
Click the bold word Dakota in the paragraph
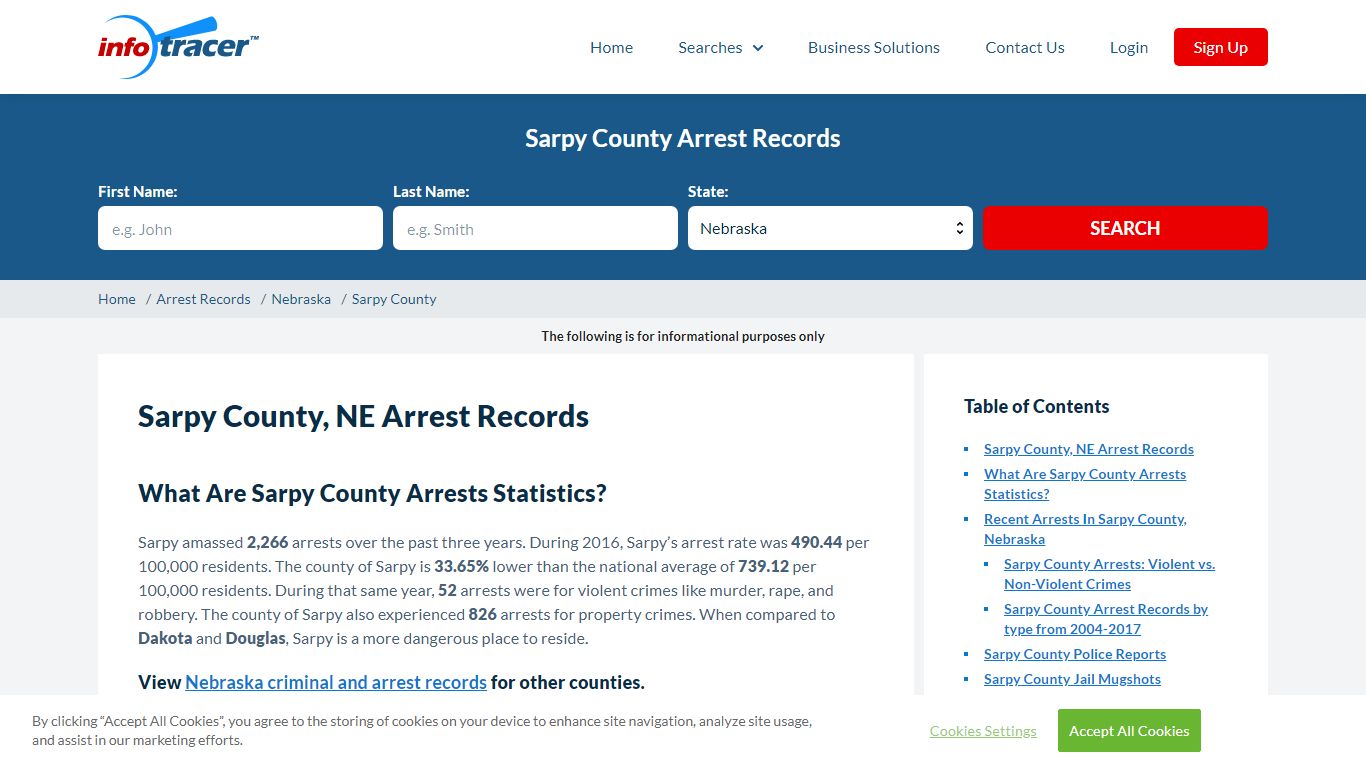tap(165, 638)
